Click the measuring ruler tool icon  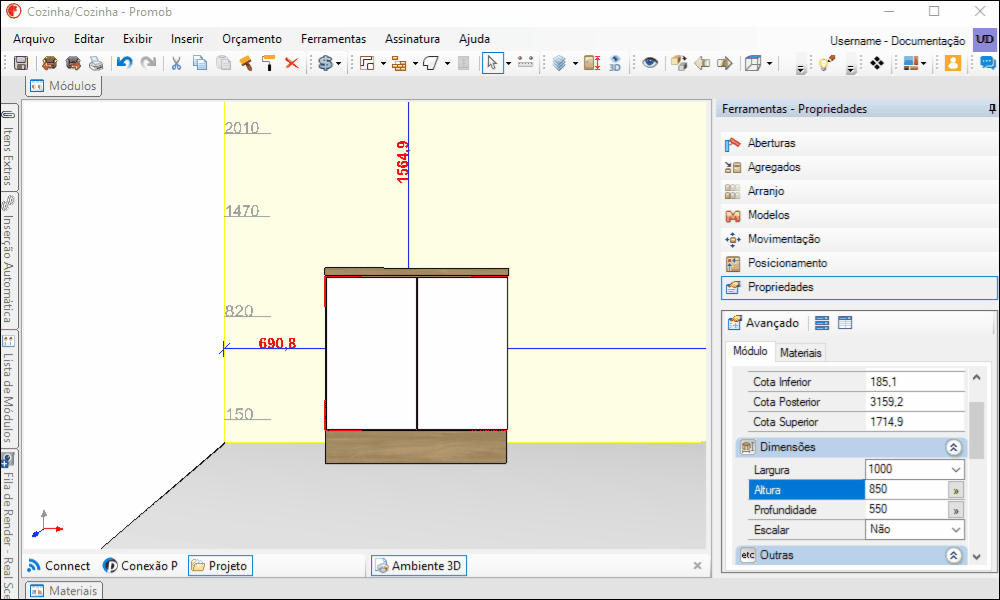(526, 63)
